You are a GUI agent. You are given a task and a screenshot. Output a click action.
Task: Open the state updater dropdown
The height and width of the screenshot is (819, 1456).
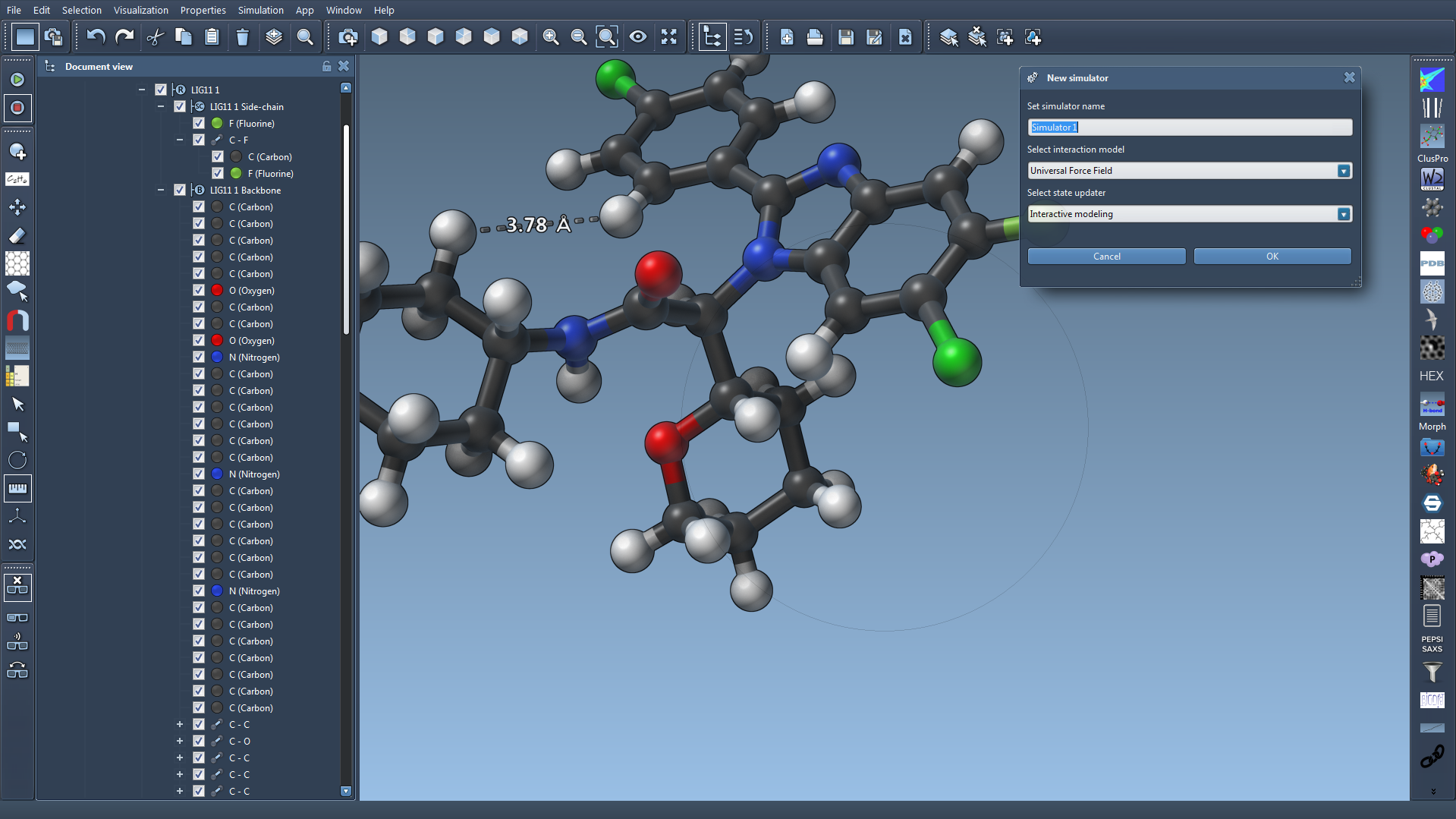pyautogui.click(x=1343, y=214)
